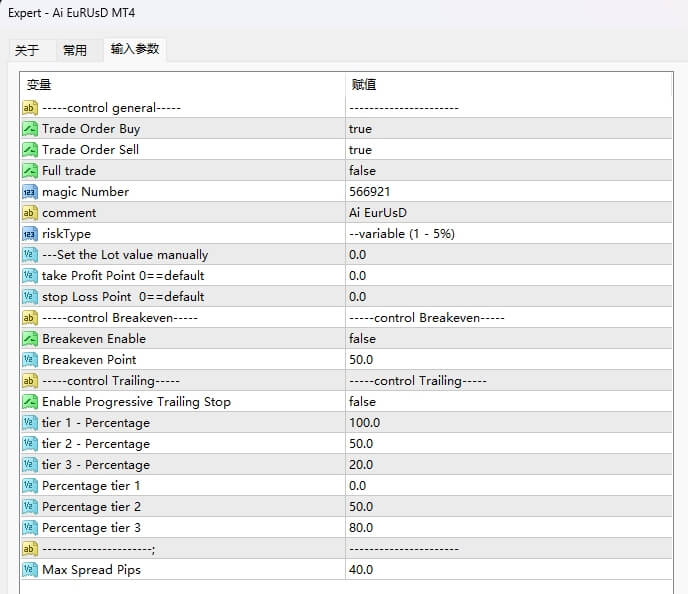The height and width of the screenshot is (594, 688).
Task: Toggle the Breakeven Enable false value
Action: [362, 339]
